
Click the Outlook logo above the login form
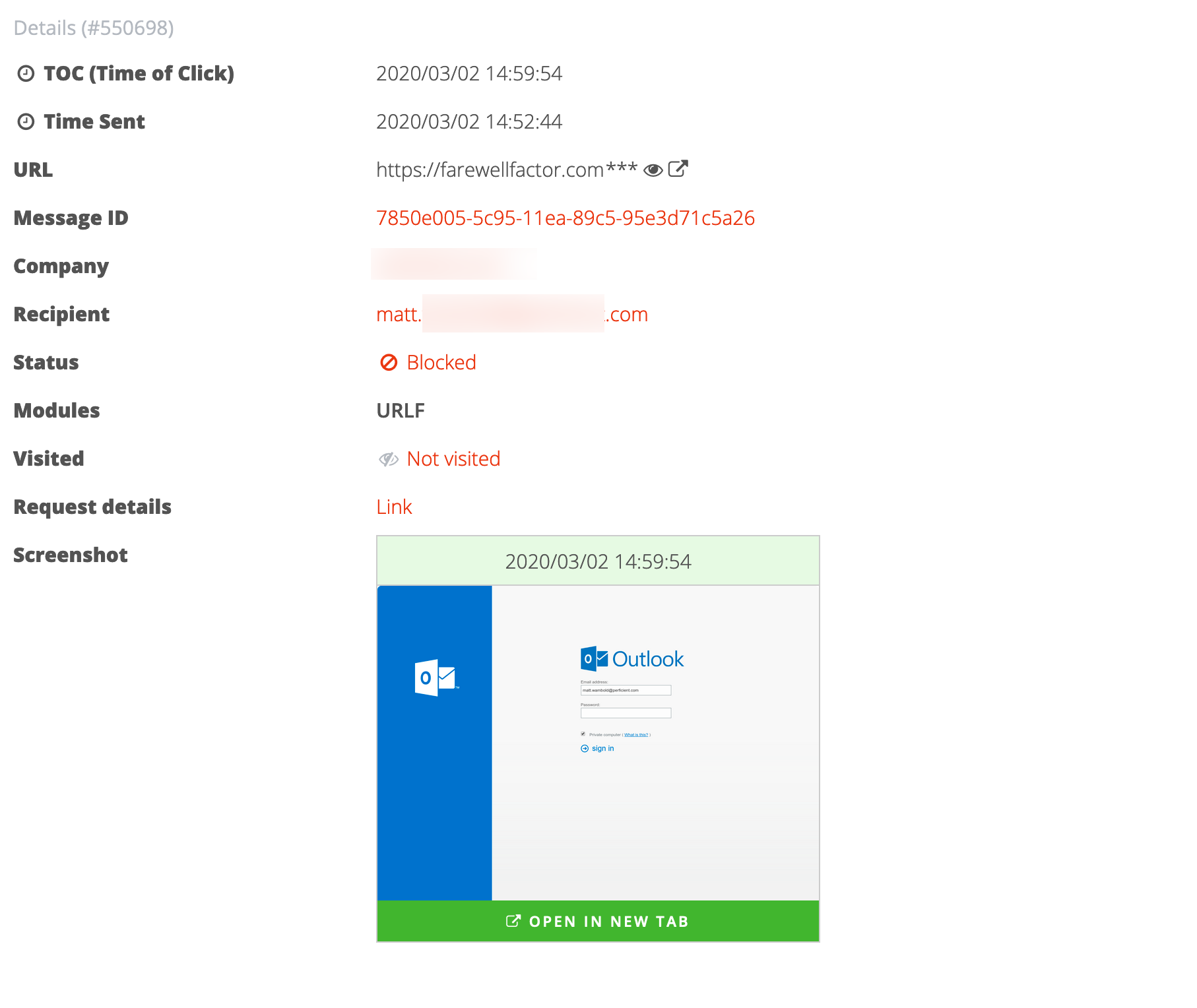(632, 659)
